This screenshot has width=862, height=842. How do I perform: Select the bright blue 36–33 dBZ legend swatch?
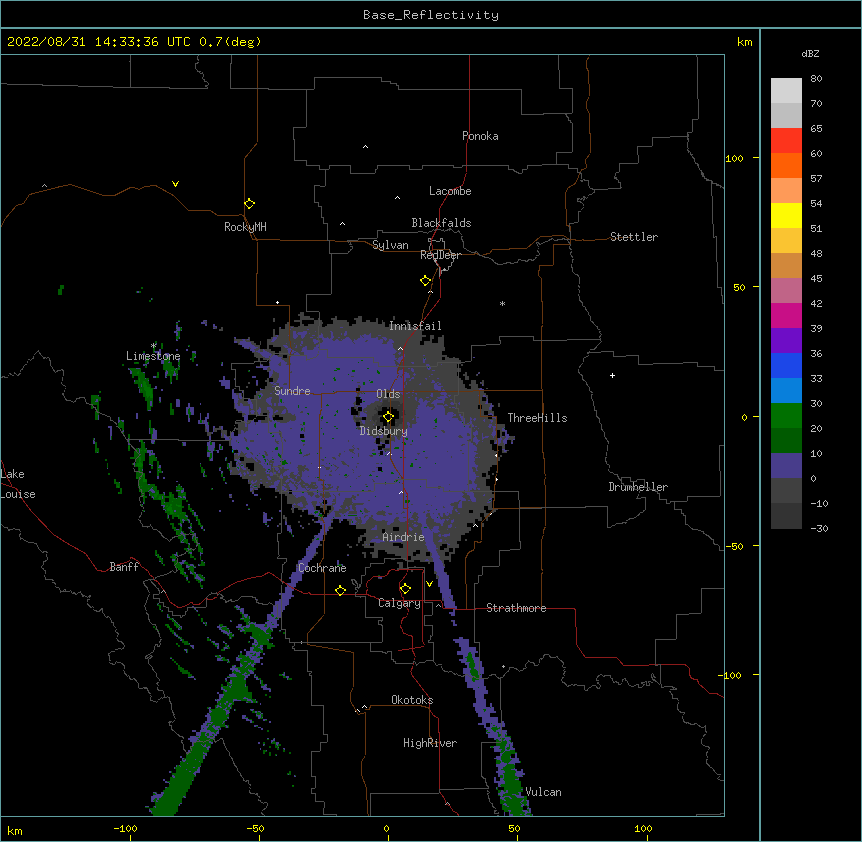pos(786,365)
